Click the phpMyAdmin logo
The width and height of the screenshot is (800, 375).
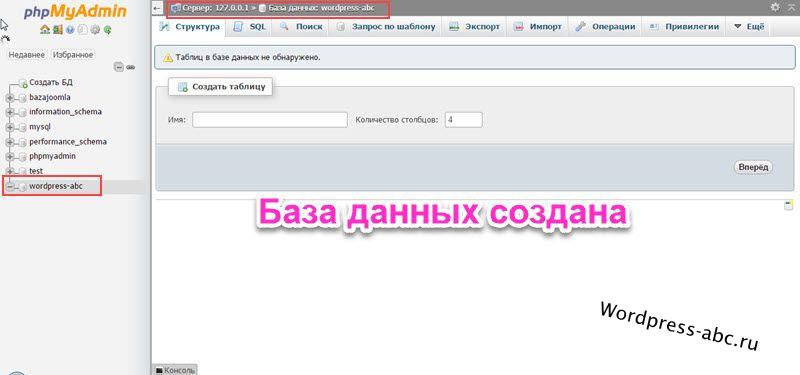(75, 12)
